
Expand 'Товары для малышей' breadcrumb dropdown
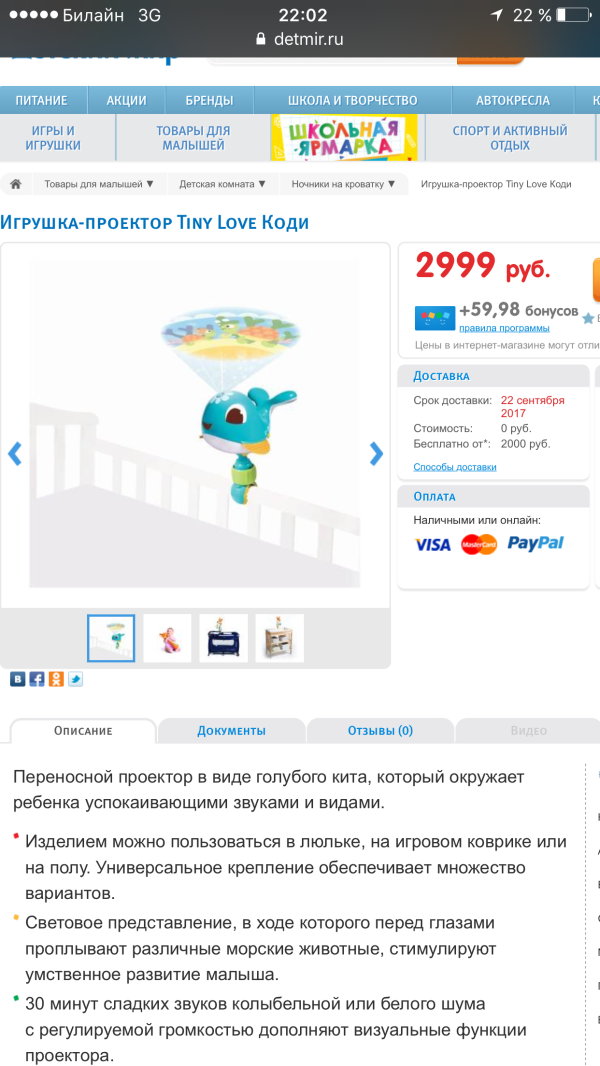[x=99, y=184]
